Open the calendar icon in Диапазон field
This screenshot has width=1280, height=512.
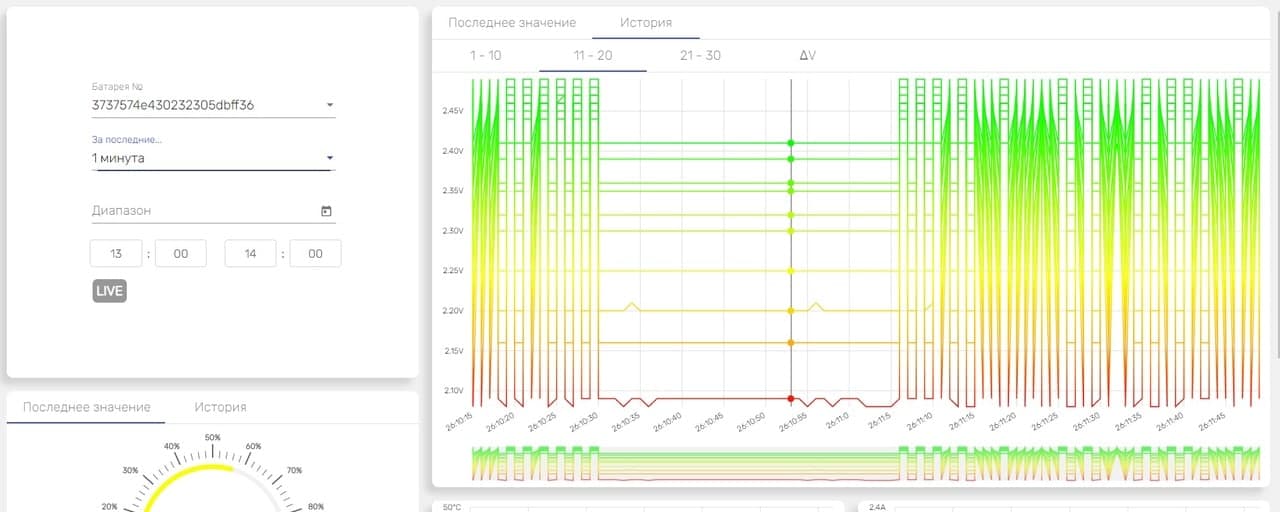pos(326,211)
